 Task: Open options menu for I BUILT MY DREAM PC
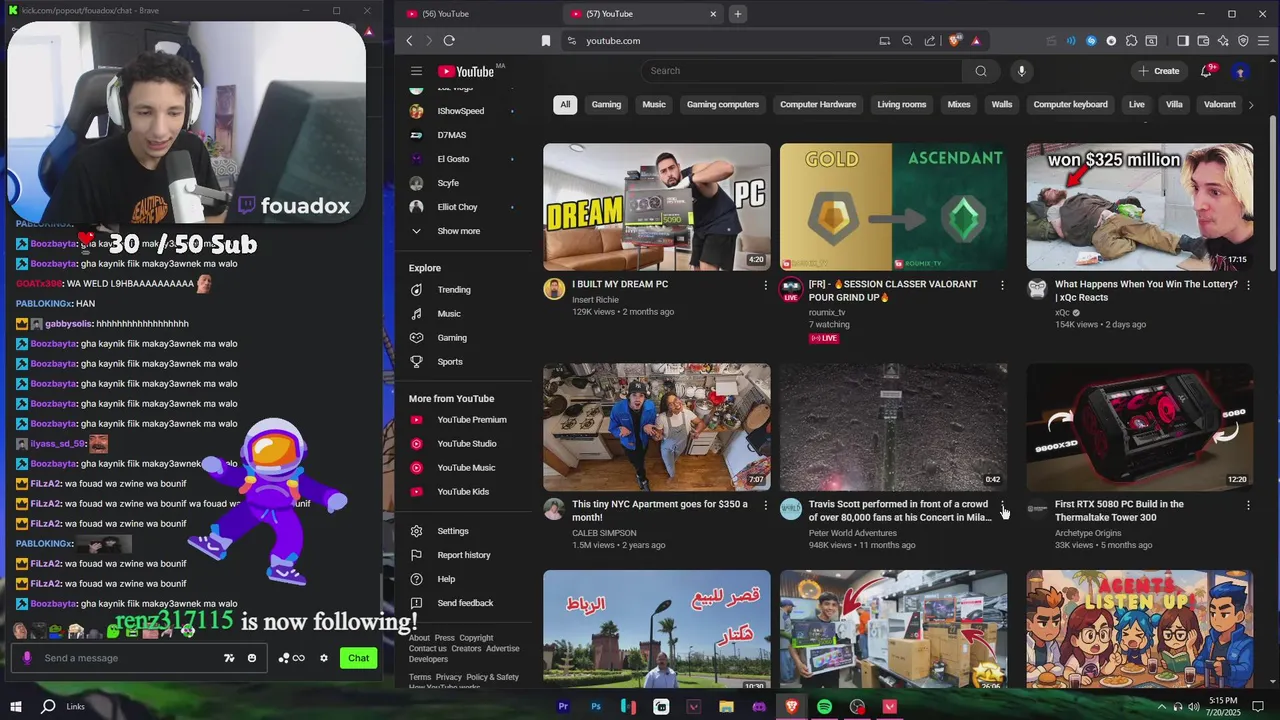(766, 285)
